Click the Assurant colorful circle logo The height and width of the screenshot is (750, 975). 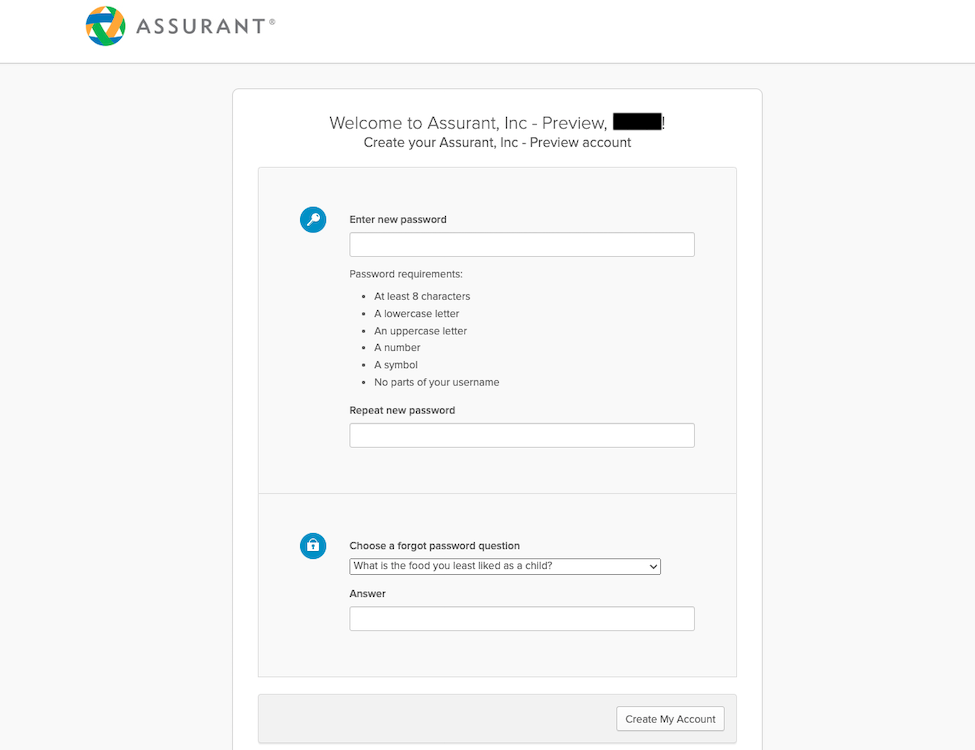coord(106,26)
